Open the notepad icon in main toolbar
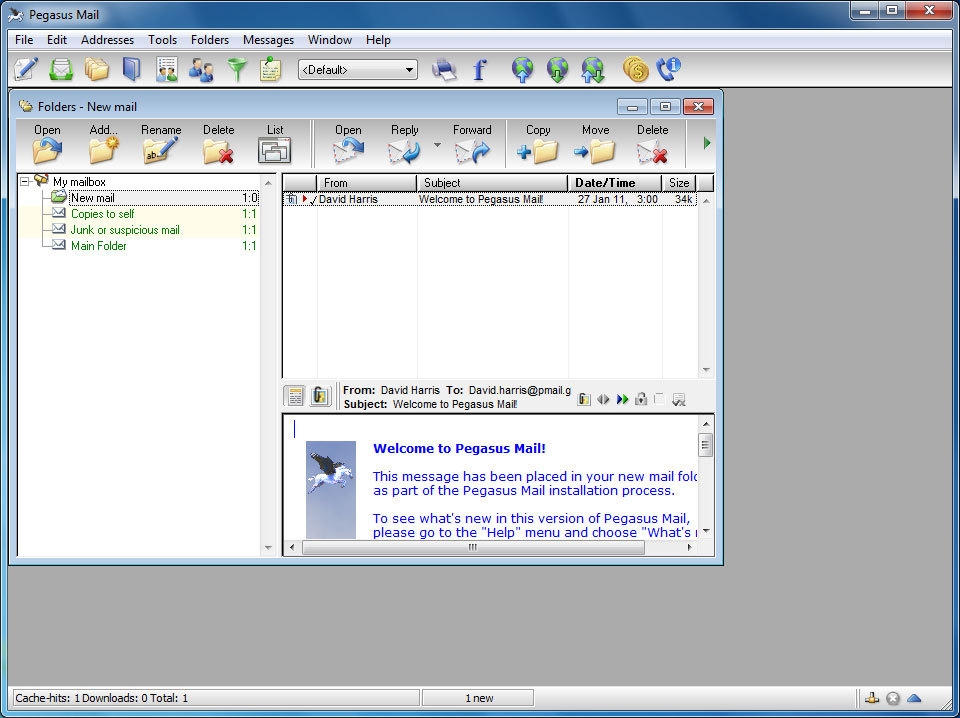This screenshot has width=960, height=718. 270,69
